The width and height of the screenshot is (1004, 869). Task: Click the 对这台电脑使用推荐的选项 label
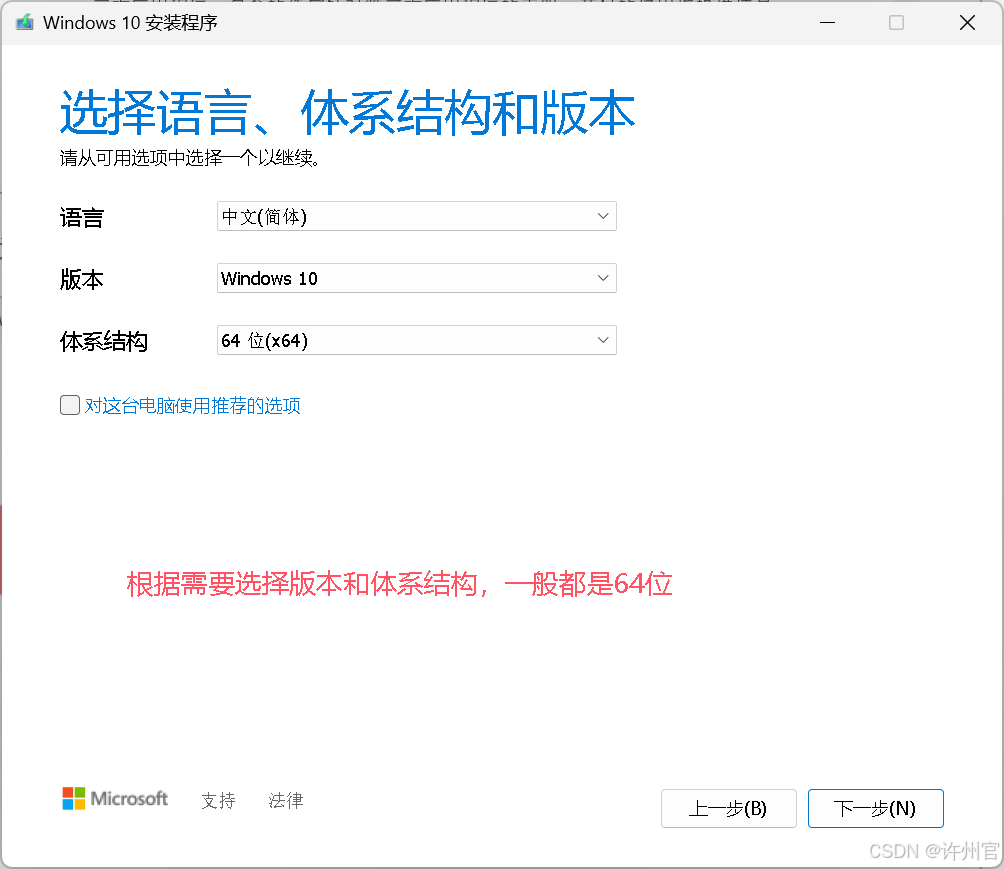(193, 405)
